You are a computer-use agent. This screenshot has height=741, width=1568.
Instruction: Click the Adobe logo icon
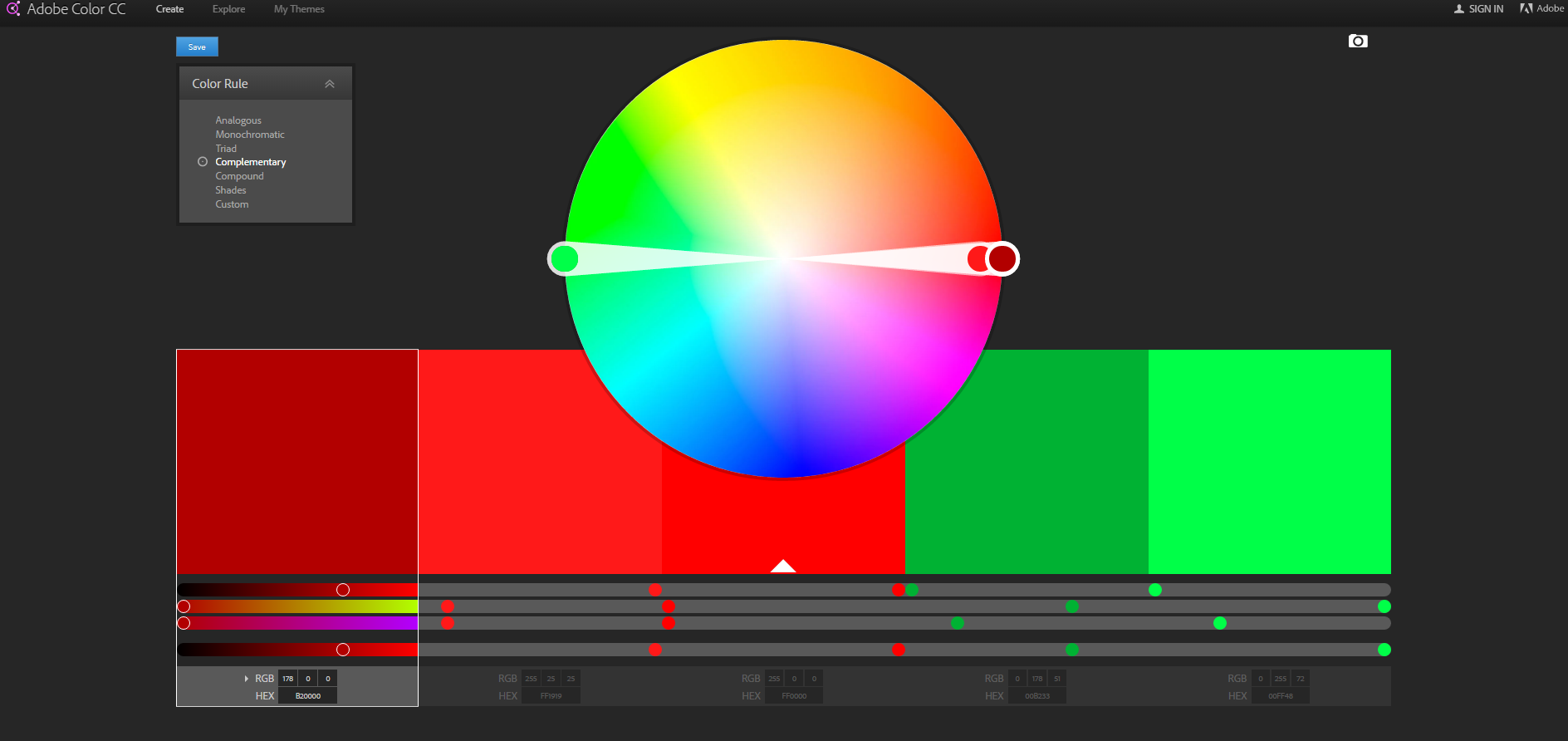(x=1526, y=8)
